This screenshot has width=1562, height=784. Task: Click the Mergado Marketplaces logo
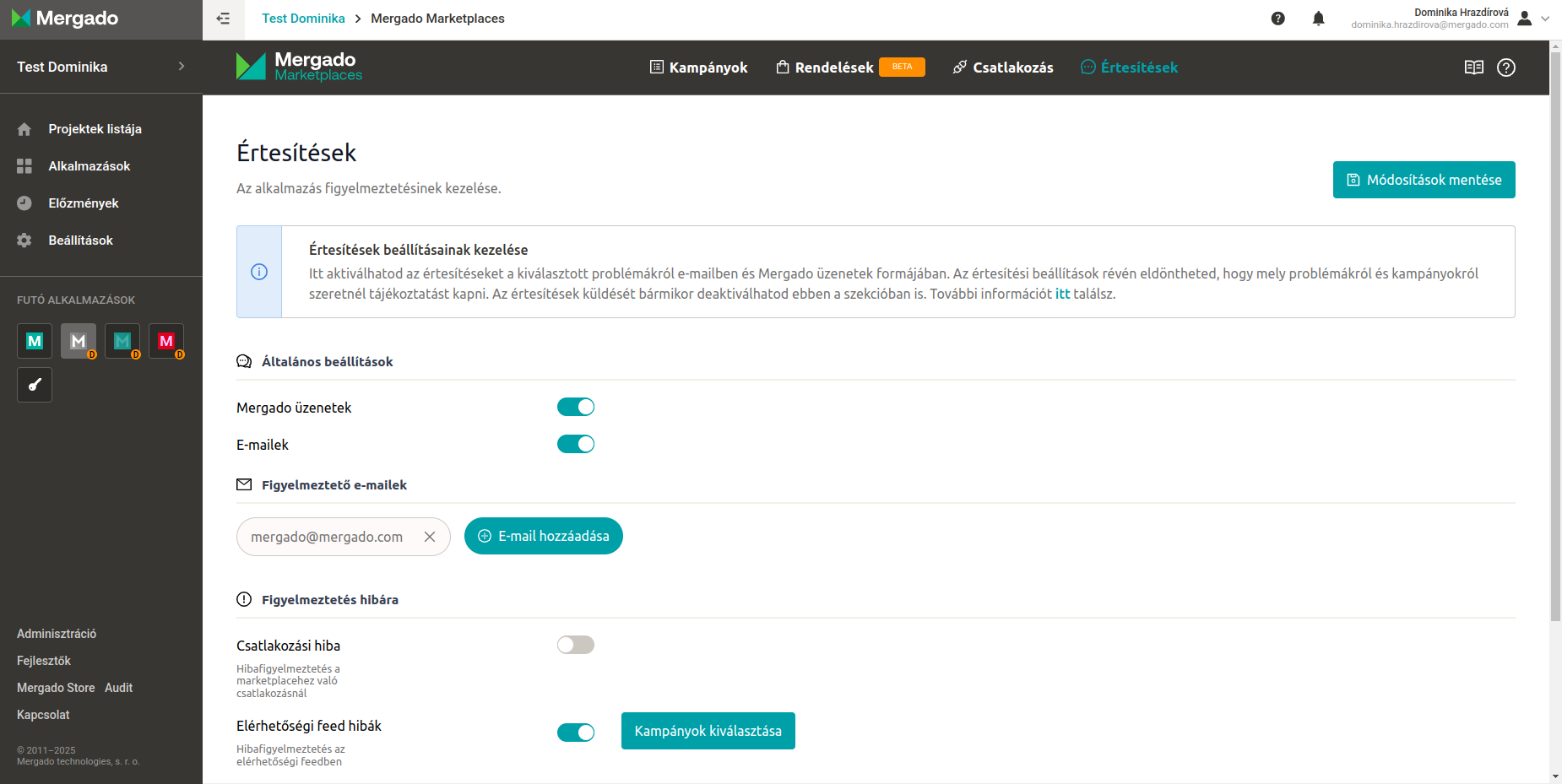click(299, 67)
